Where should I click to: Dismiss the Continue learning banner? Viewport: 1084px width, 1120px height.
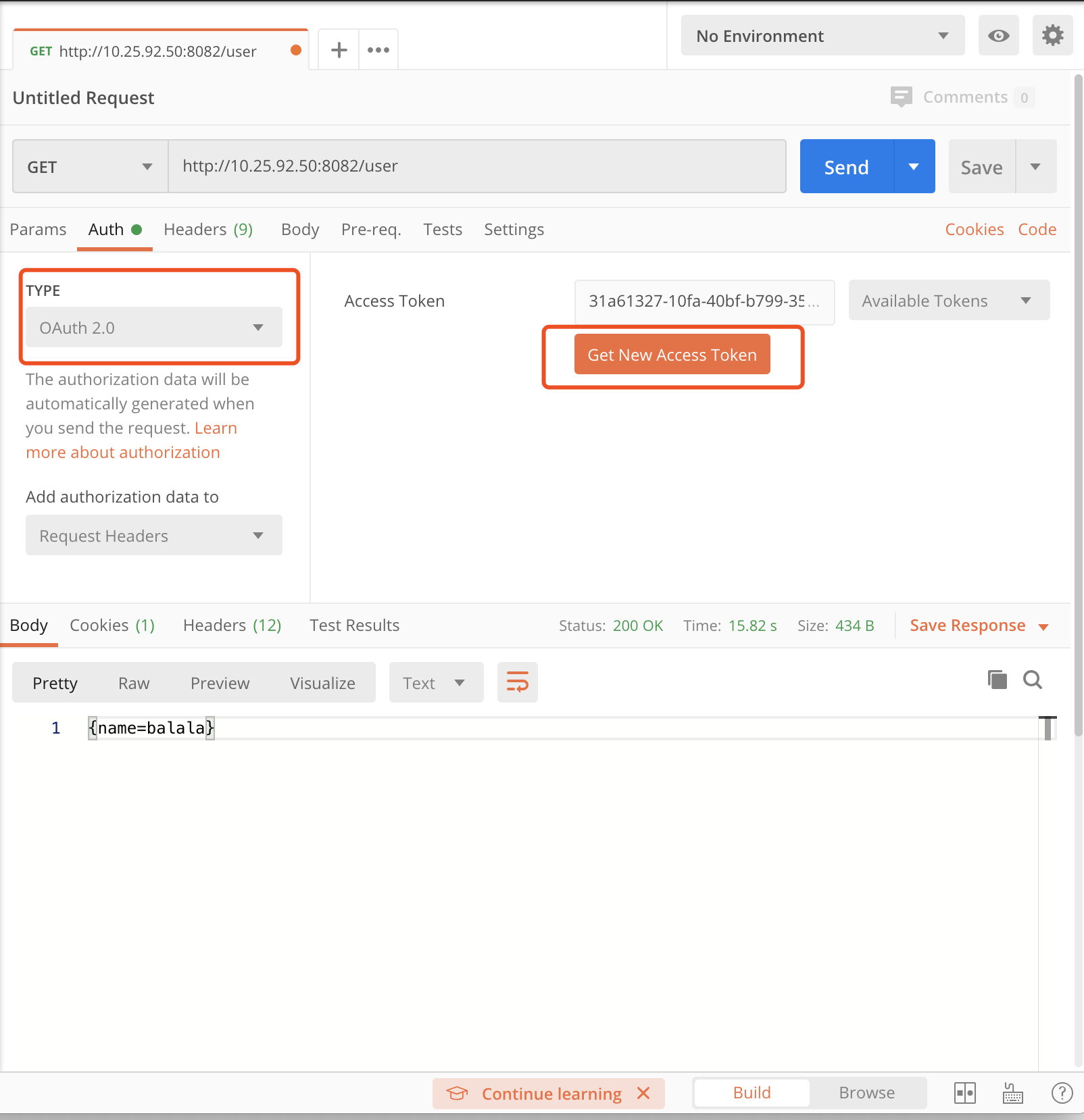[643, 1093]
